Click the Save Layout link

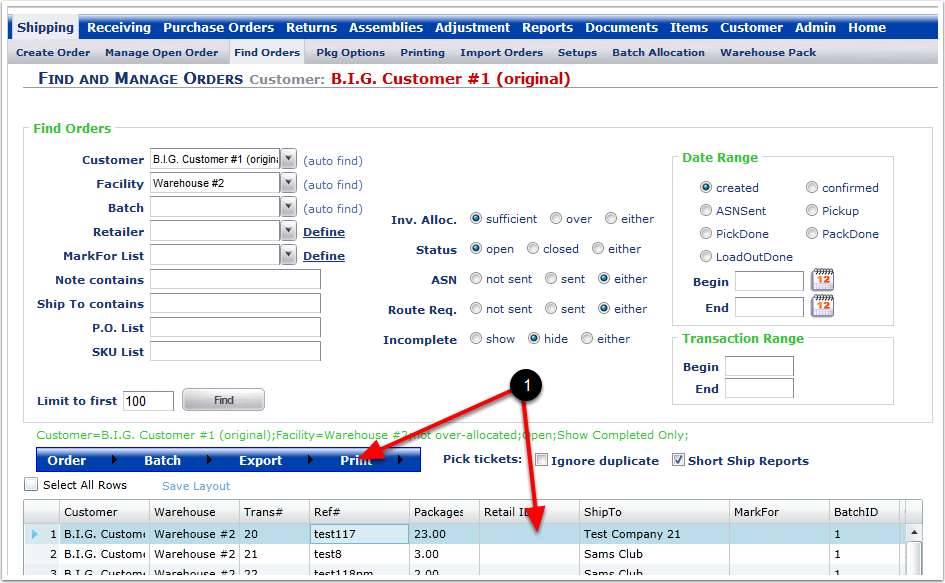(196, 486)
